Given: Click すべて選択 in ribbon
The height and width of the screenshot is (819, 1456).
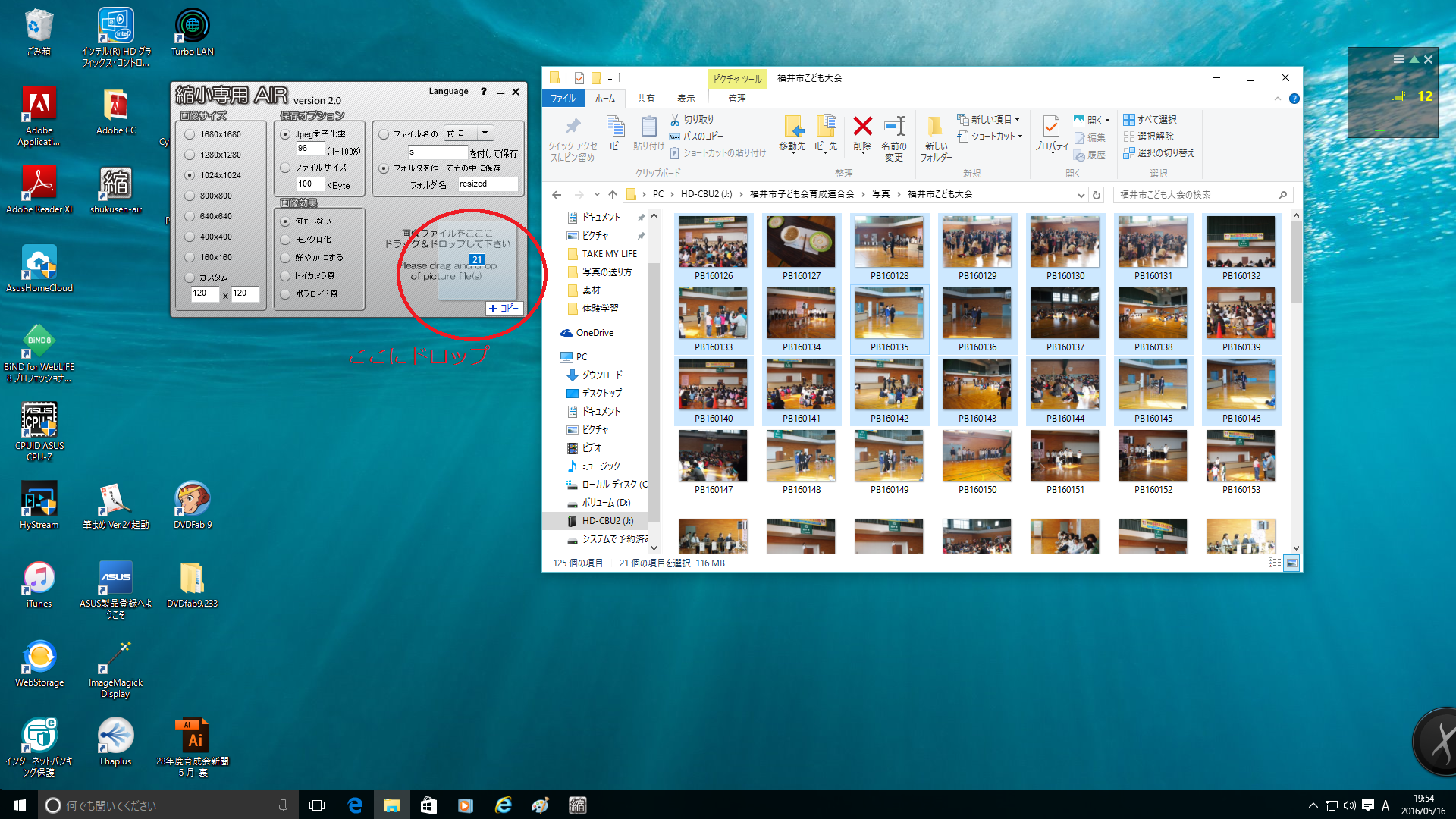Looking at the screenshot, I should pyautogui.click(x=1150, y=120).
